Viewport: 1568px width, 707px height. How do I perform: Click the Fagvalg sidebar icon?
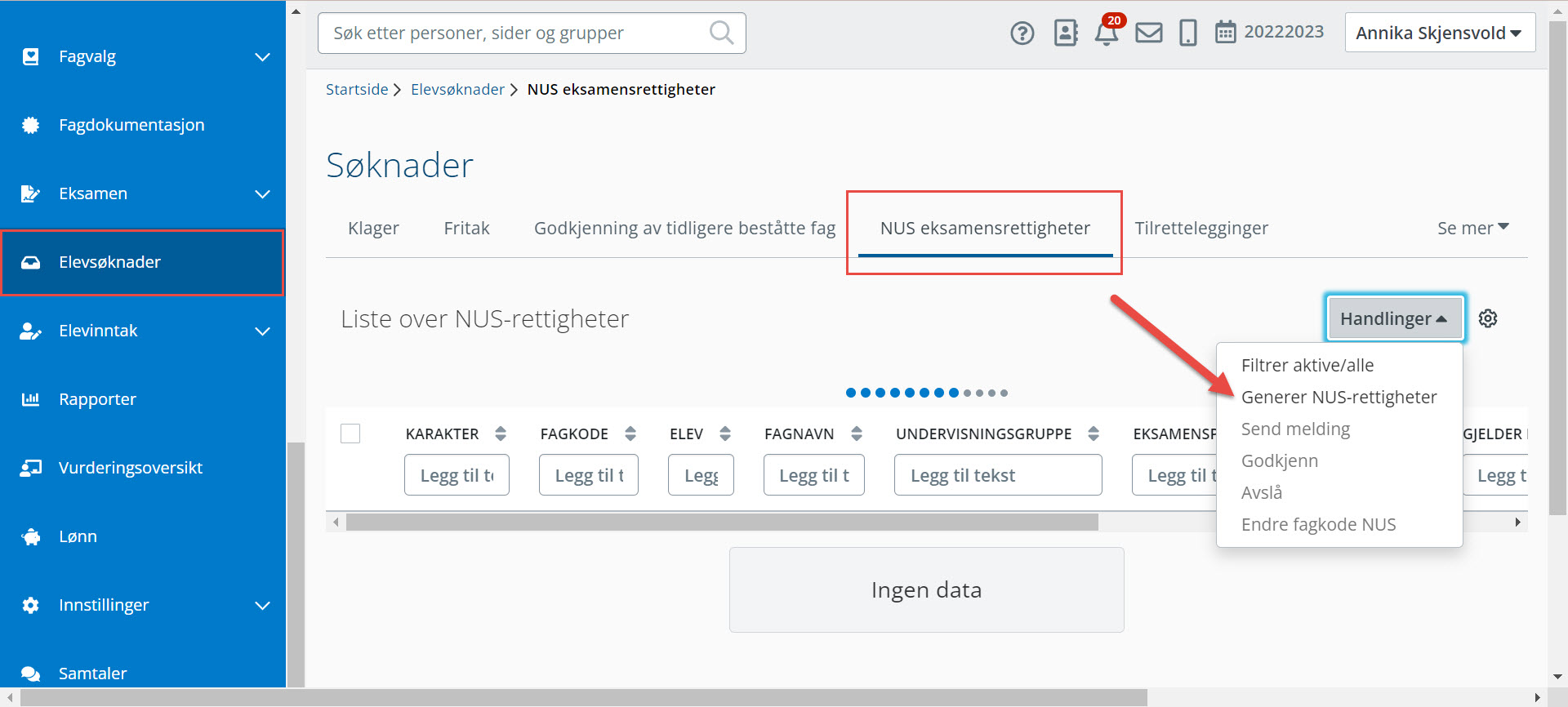tap(30, 56)
